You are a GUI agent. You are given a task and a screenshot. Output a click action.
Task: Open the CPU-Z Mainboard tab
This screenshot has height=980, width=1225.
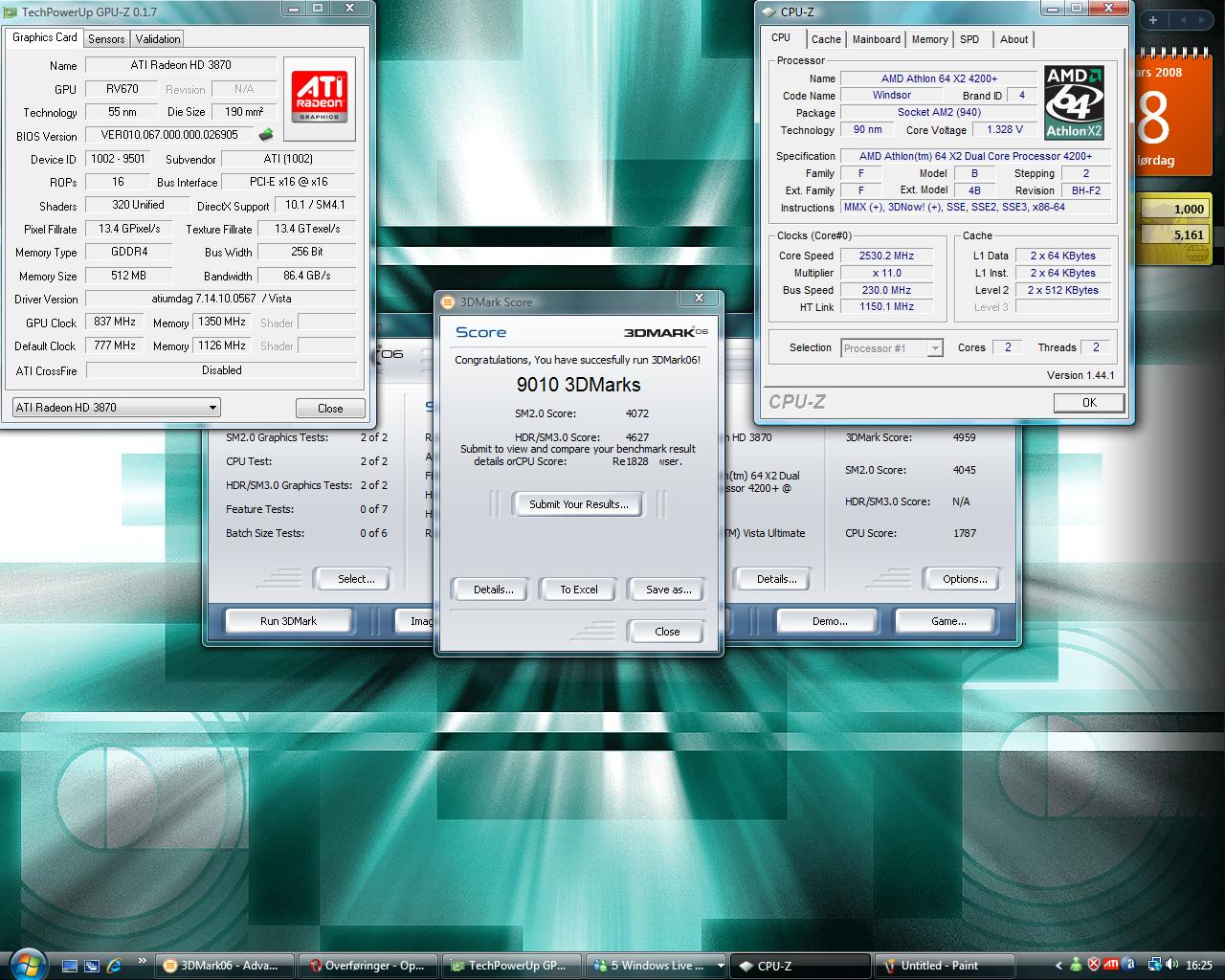(x=877, y=39)
